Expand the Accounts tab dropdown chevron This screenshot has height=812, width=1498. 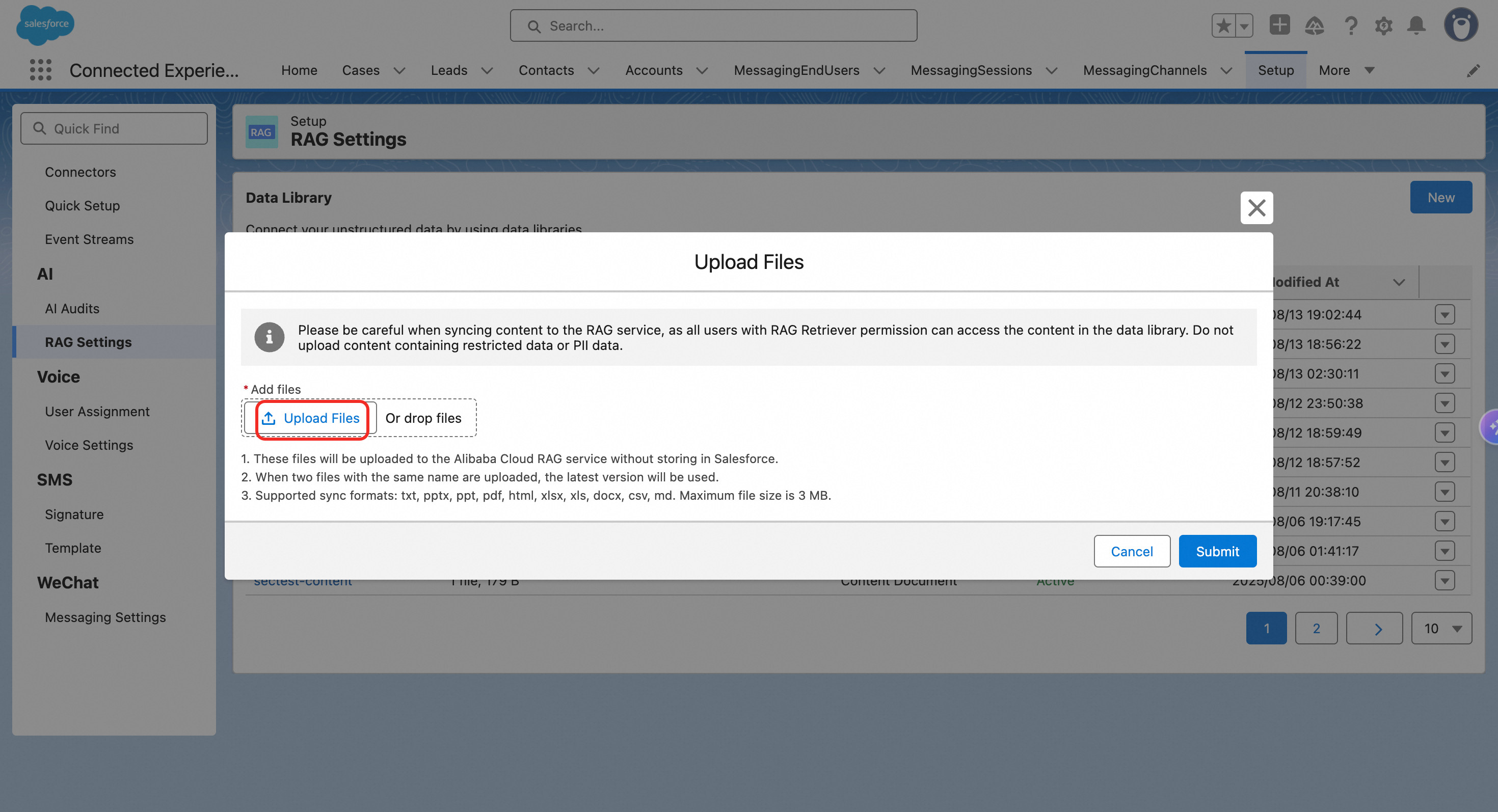point(703,71)
